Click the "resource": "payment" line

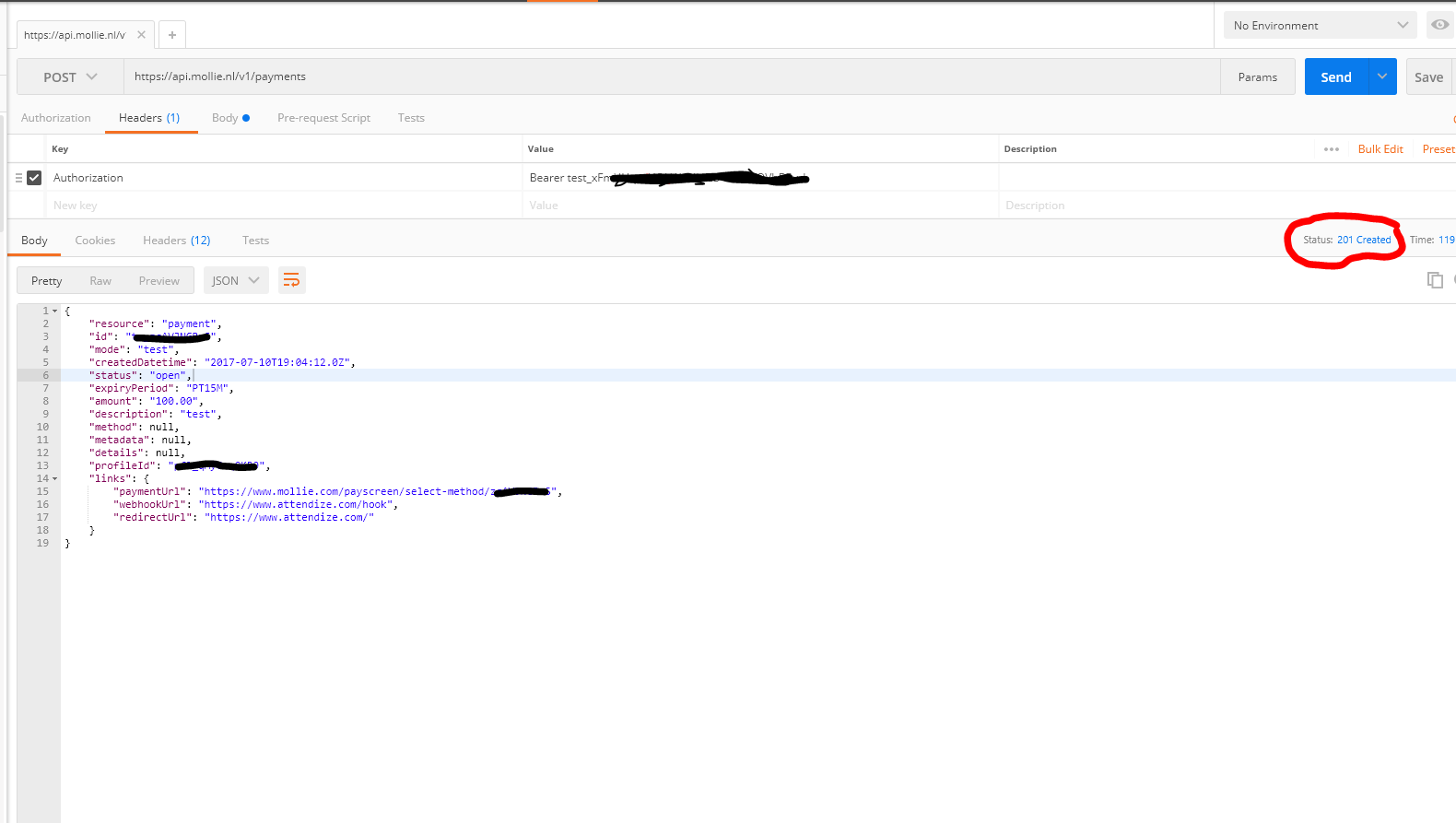(155, 324)
